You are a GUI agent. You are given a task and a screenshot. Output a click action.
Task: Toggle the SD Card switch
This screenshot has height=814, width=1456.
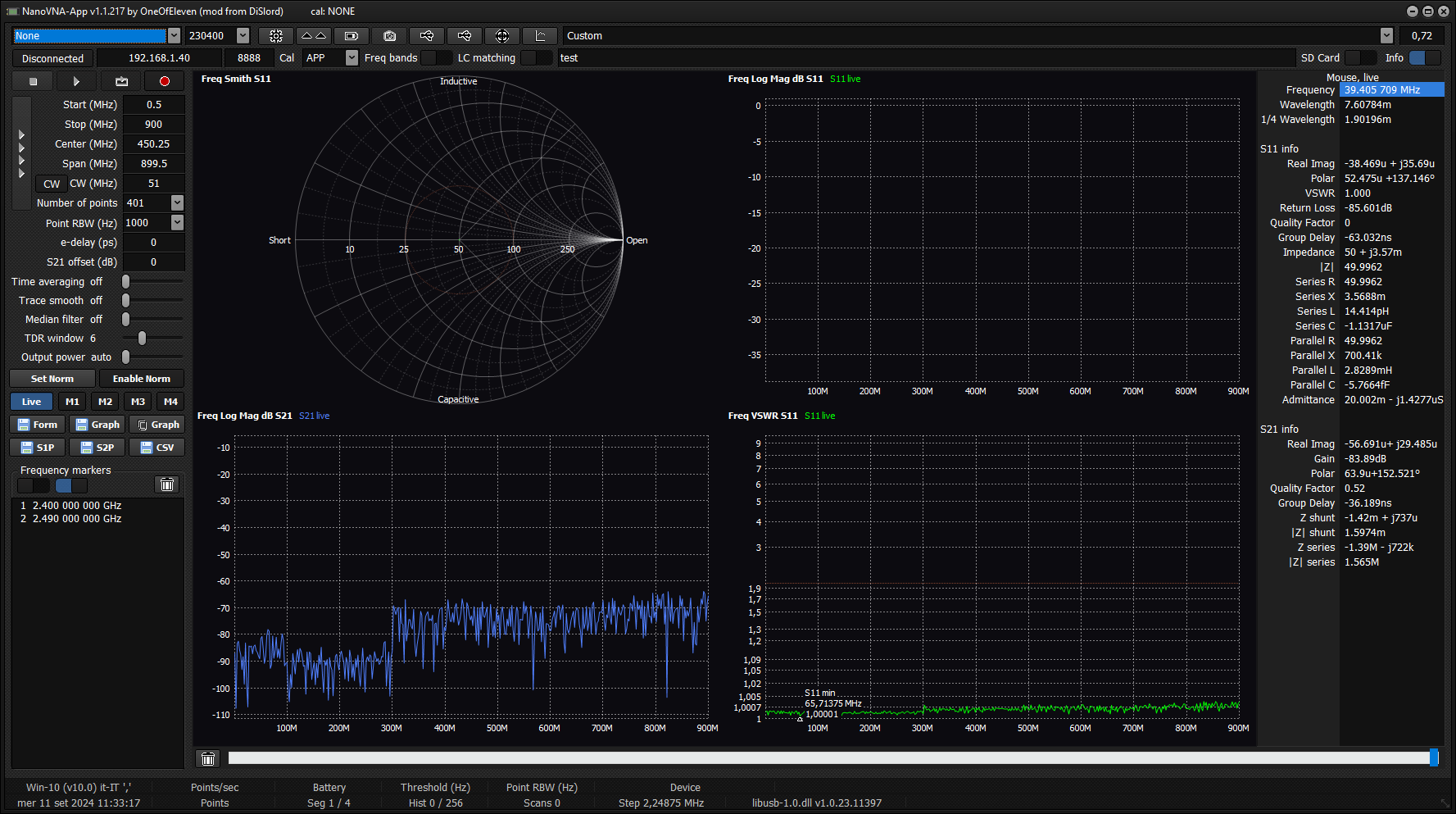(x=1360, y=57)
